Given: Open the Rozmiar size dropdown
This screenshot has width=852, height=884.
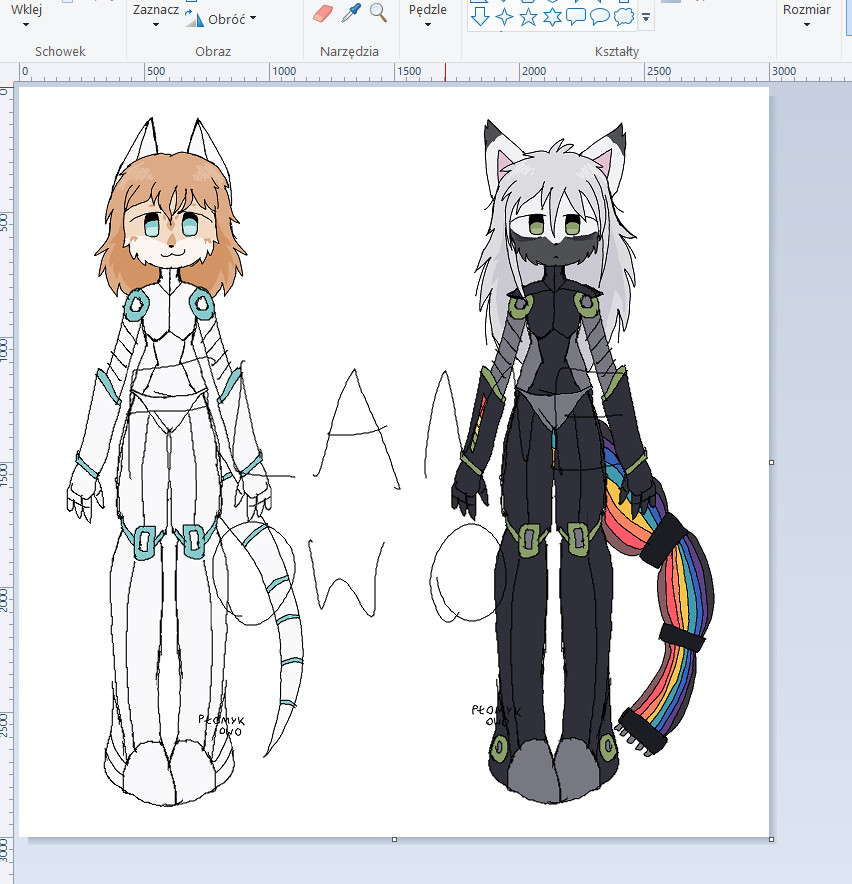Looking at the screenshot, I should coord(806,15).
